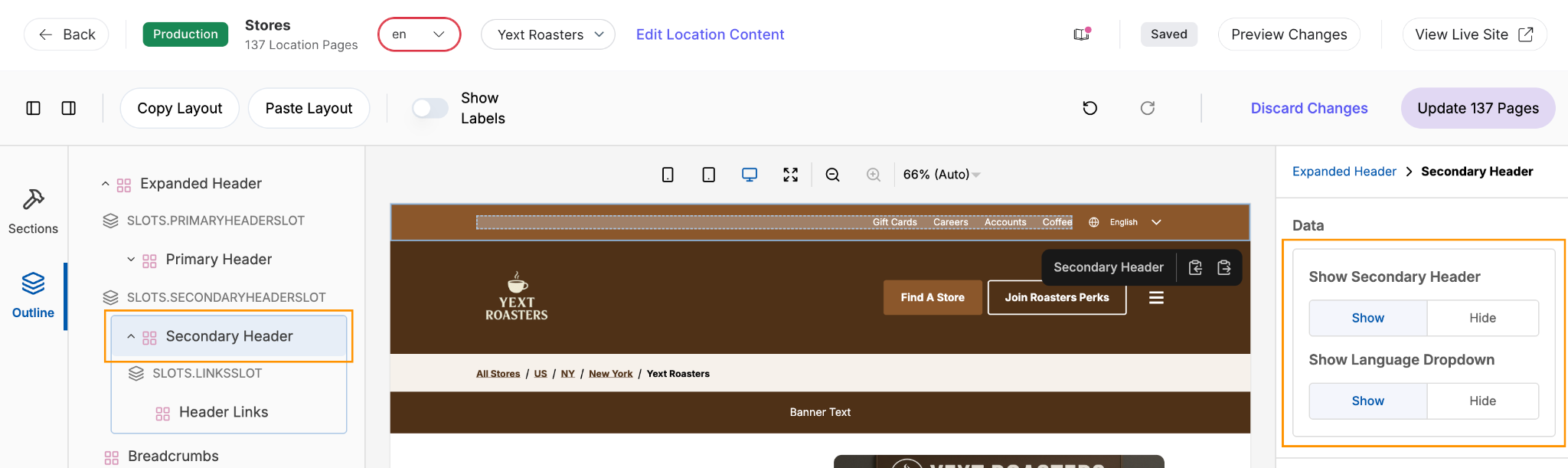Viewport: 1568px width, 468px height.
Task: Click the fullscreen expand icon
Action: pos(791,175)
